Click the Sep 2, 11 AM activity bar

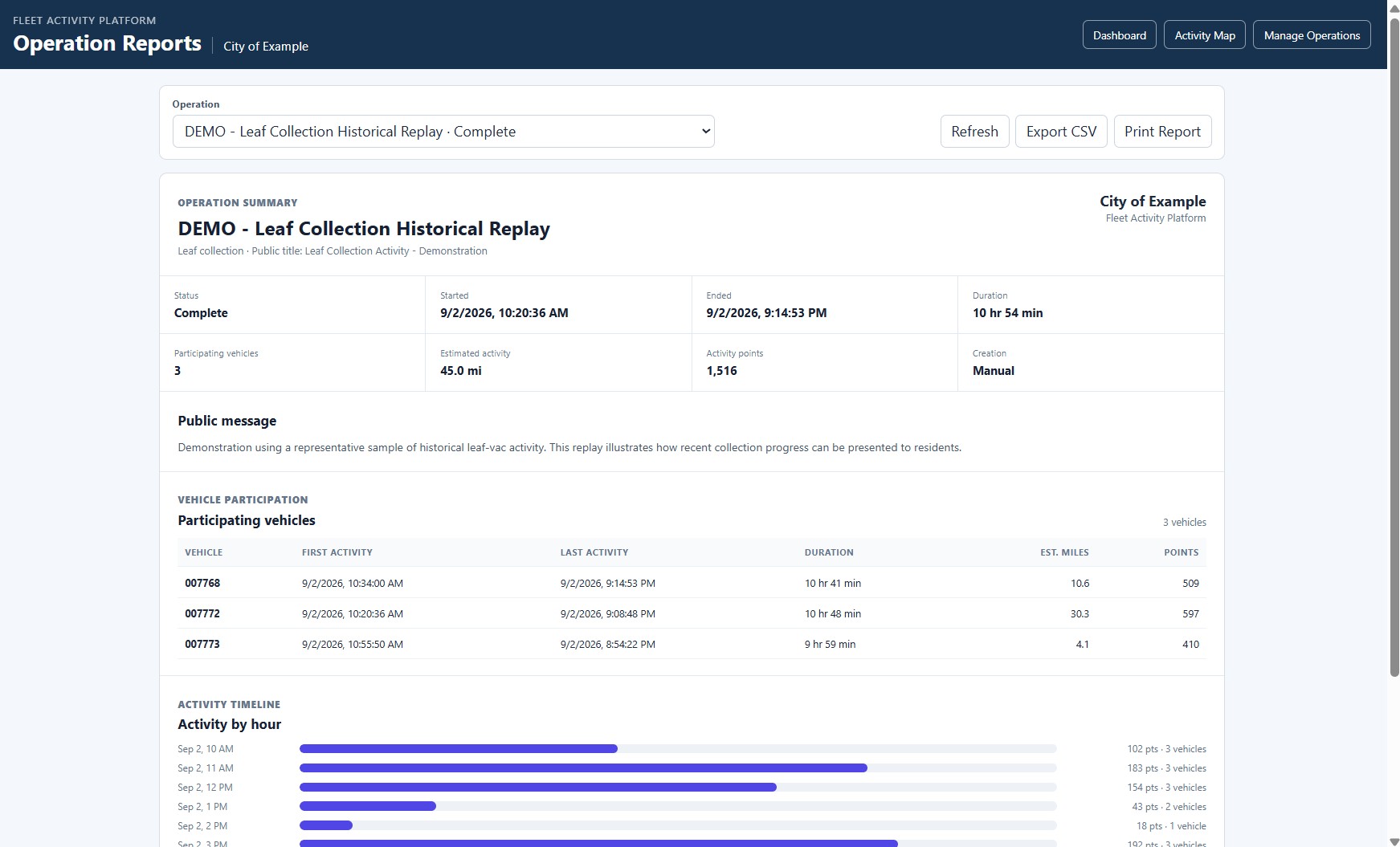click(583, 768)
